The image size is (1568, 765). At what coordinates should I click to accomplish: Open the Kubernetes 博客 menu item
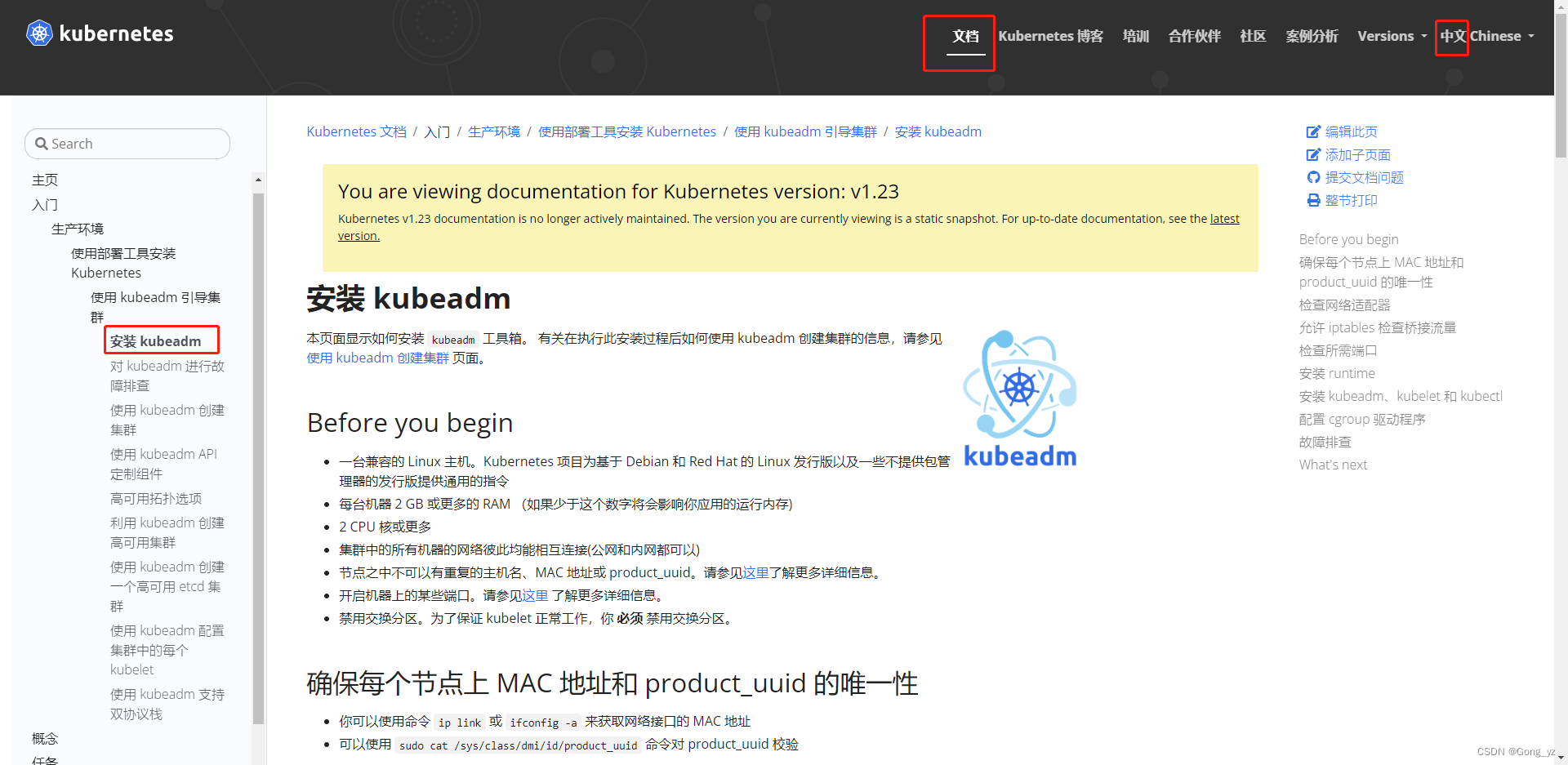click(1050, 36)
